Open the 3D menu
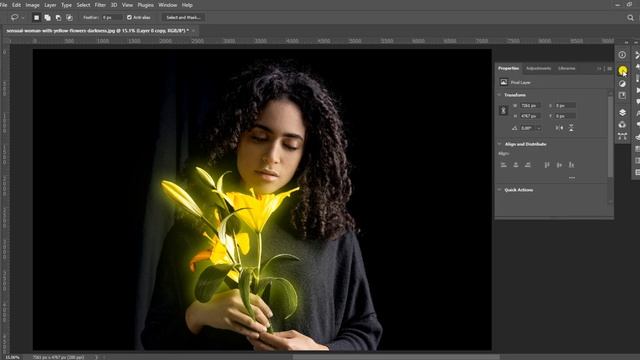Screen dimensions: 640x360 114,5
